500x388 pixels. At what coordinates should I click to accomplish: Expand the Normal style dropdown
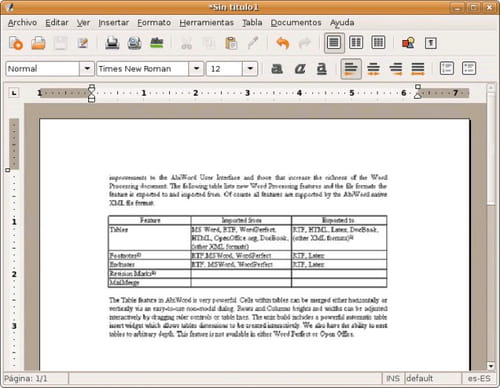(x=87, y=69)
